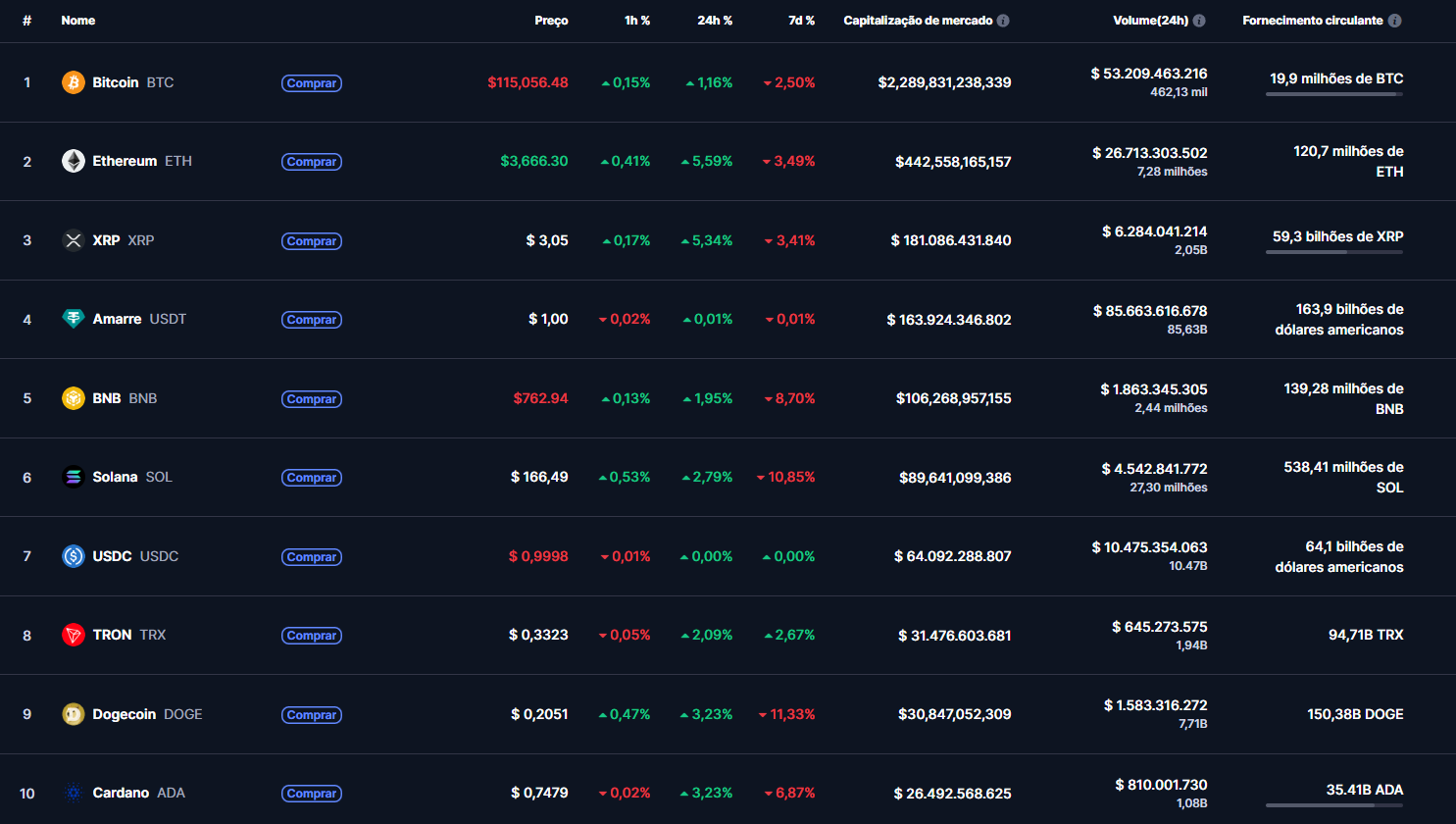This screenshot has width=1456, height=824.
Task: Click Comprar button for Bitcoin
Action: [312, 83]
